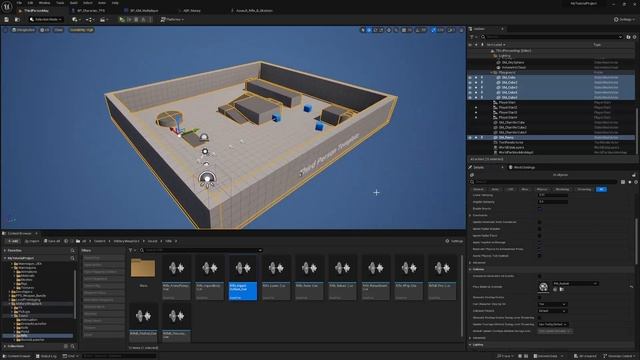This screenshot has height=360, width=640.
Task: Toggle the viewport scale snapping icon
Action: (x=433, y=30)
